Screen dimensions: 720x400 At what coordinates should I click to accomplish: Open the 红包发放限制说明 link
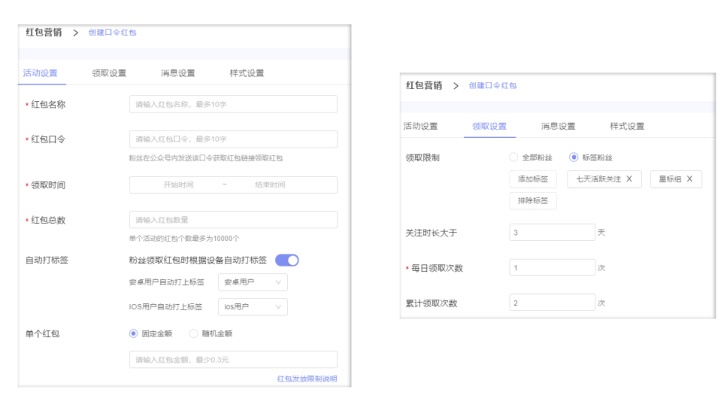[307, 379]
